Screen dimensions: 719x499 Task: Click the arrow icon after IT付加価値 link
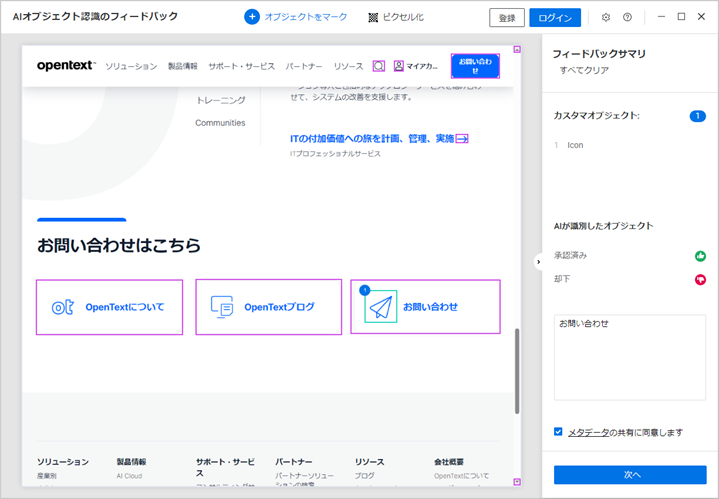pyautogui.click(x=462, y=139)
